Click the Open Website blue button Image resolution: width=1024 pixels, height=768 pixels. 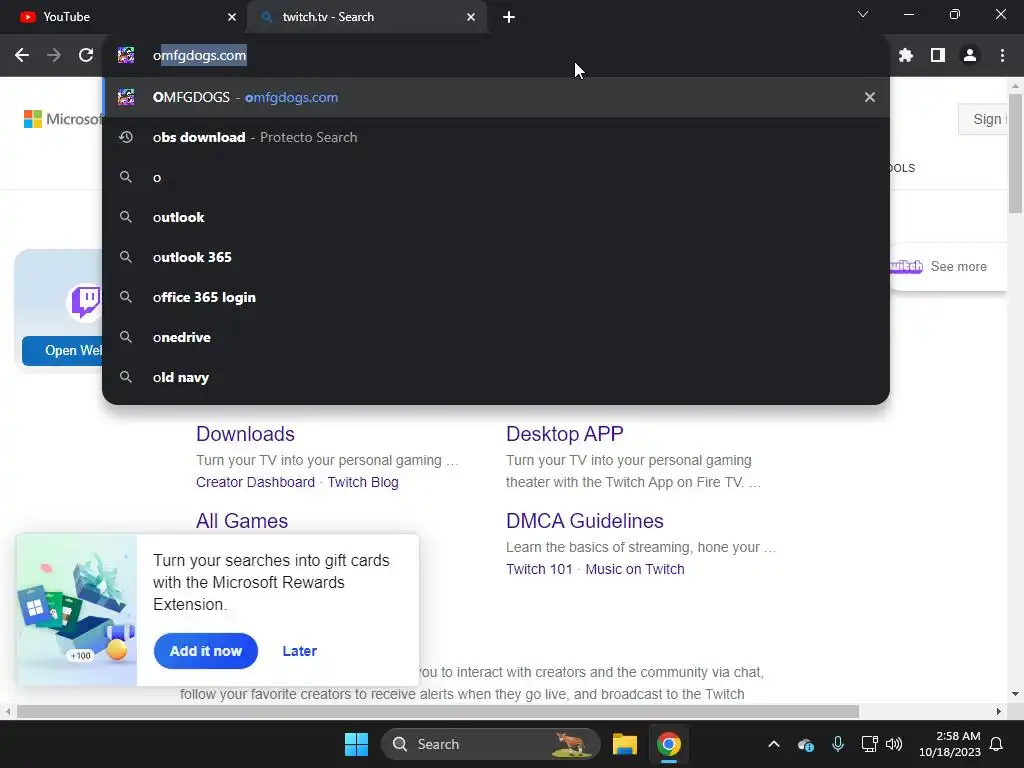63,351
